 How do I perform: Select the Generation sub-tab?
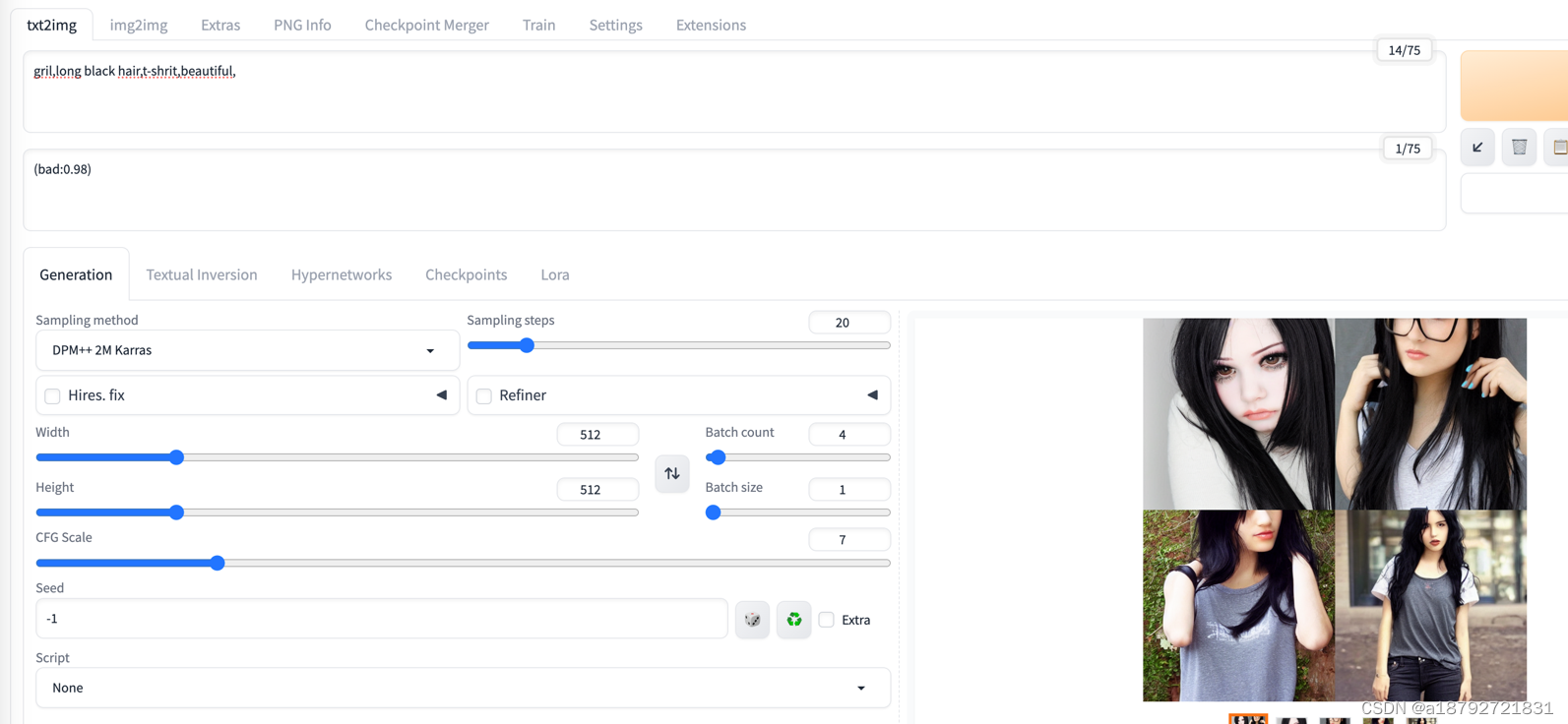point(76,274)
